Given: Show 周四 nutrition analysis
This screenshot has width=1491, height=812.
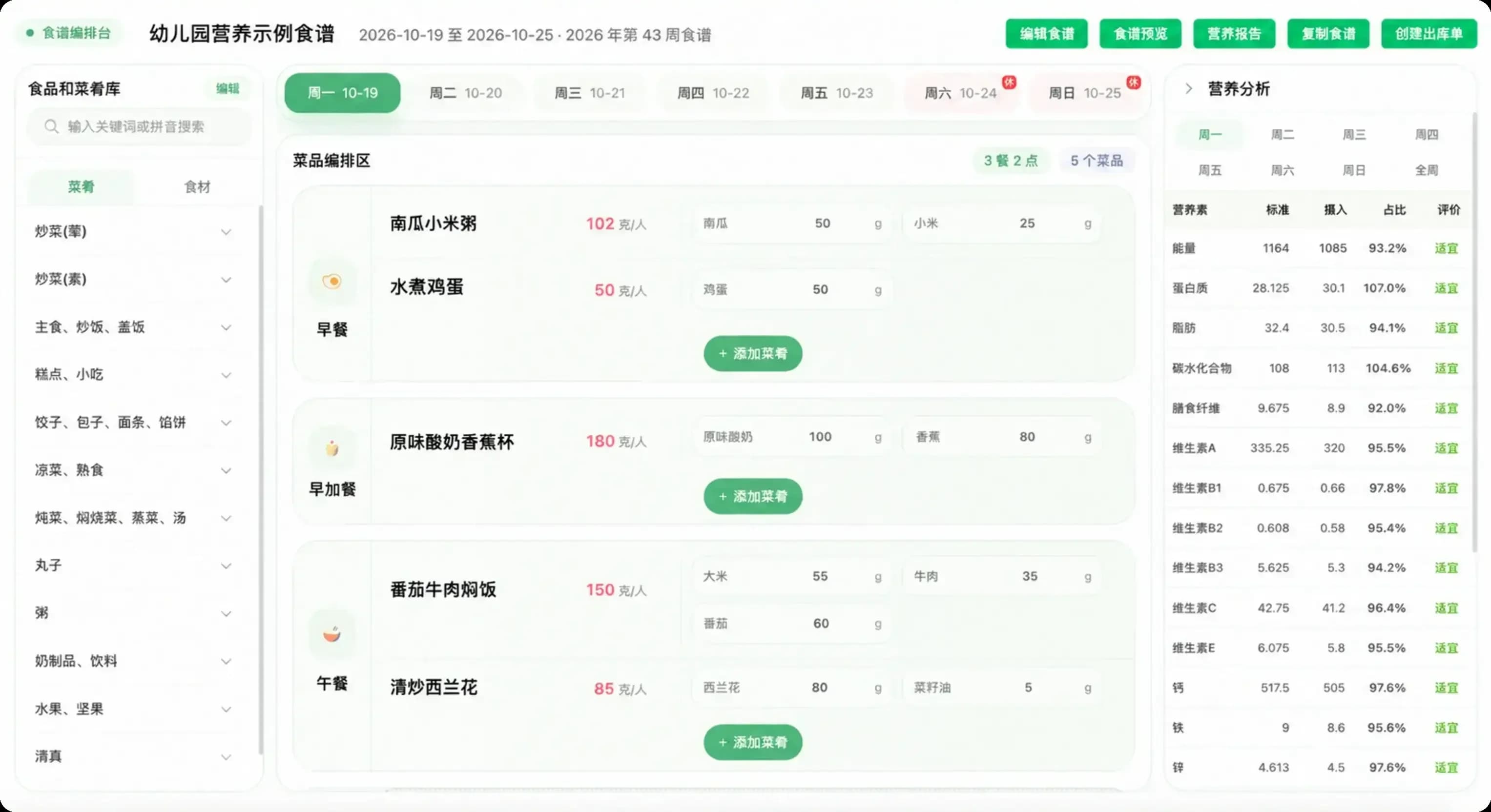Looking at the screenshot, I should coord(1426,135).
